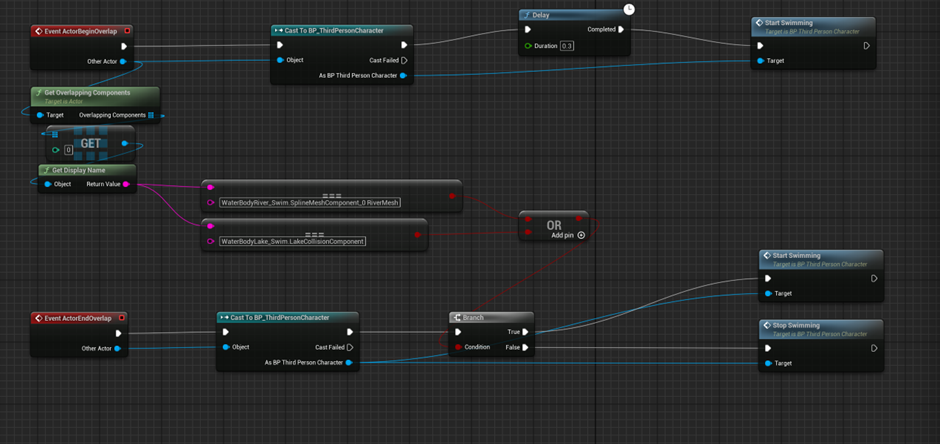Viewport: 940px width, 444px height.
Task: Click the latent clock icon on Delay node
Action: (628, 9)
